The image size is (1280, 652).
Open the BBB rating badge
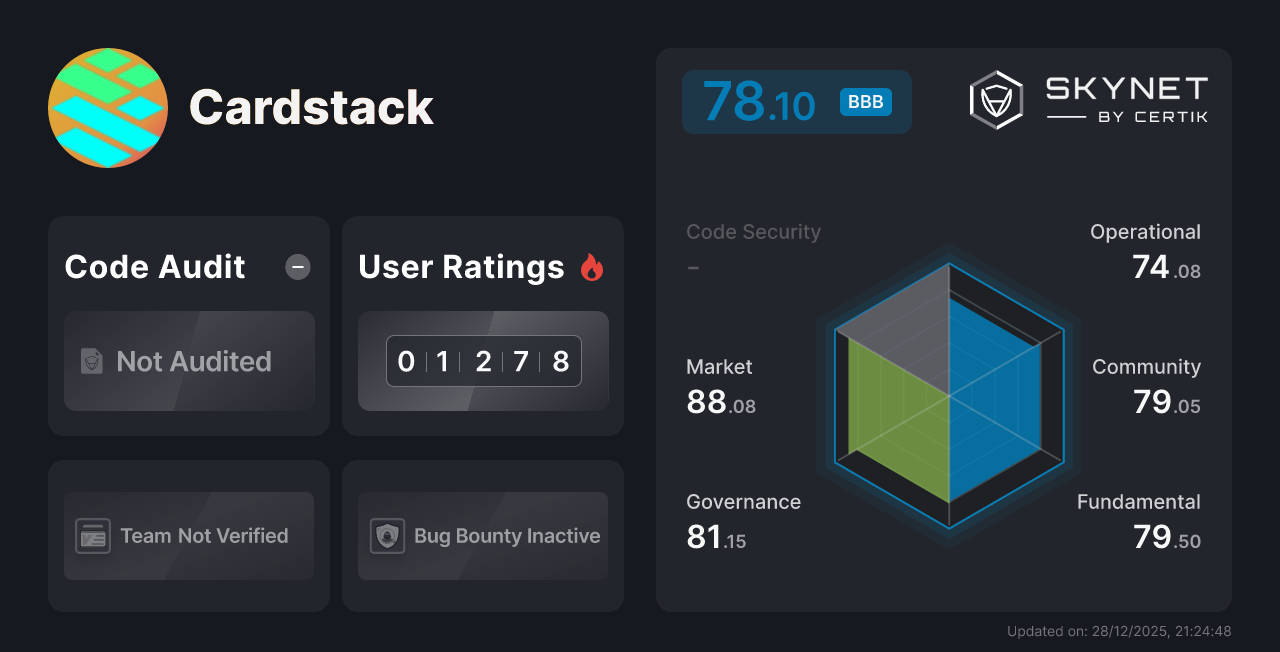[864, 101]
